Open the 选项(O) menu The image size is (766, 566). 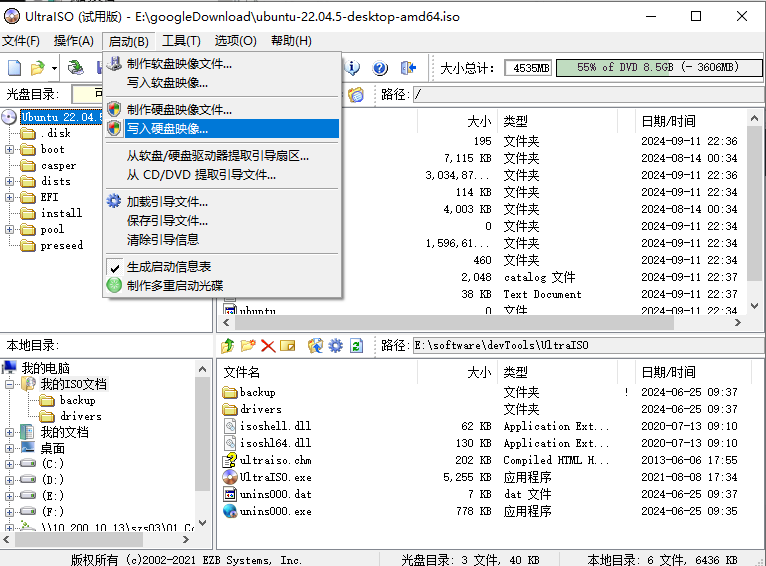coord(235,41)
